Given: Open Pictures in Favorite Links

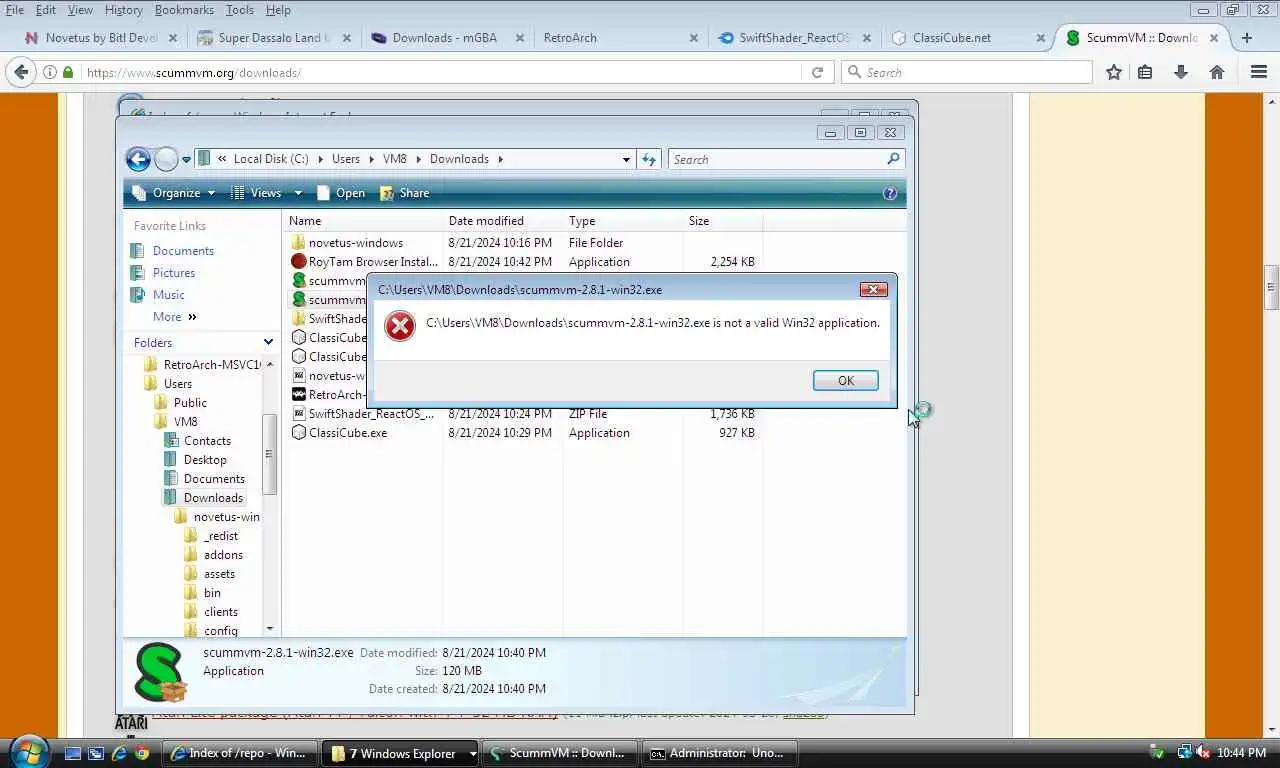Looking at the screenshot, I should click(x=174, y=273).
